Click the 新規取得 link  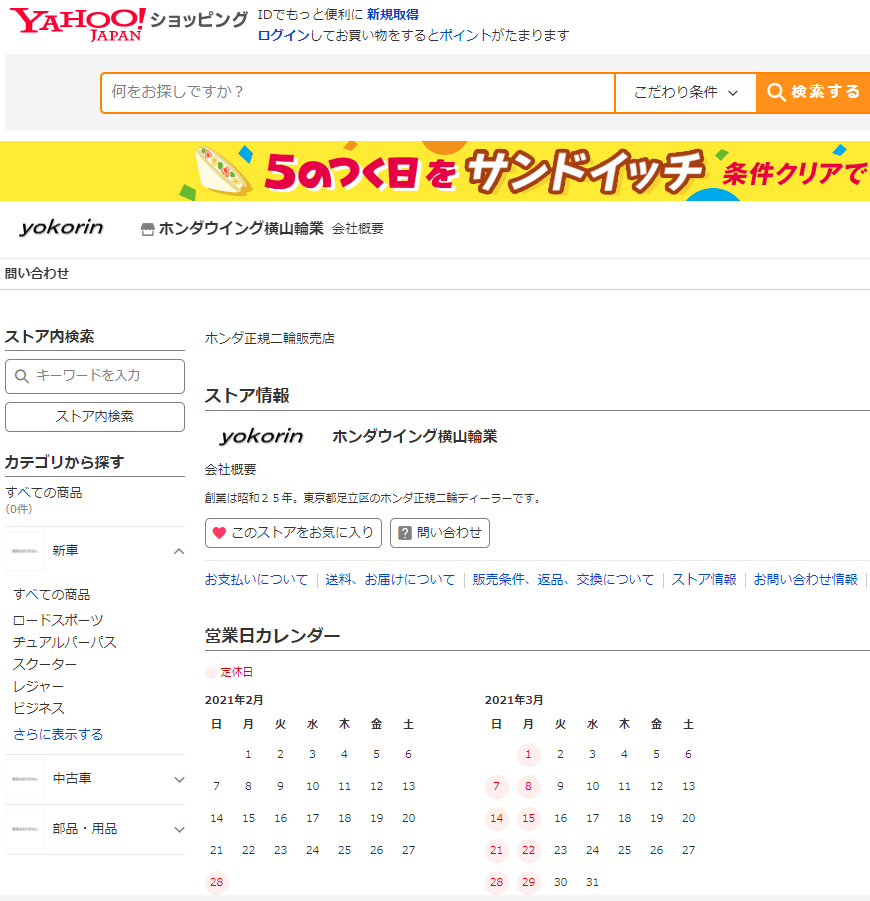pos(393,14)
